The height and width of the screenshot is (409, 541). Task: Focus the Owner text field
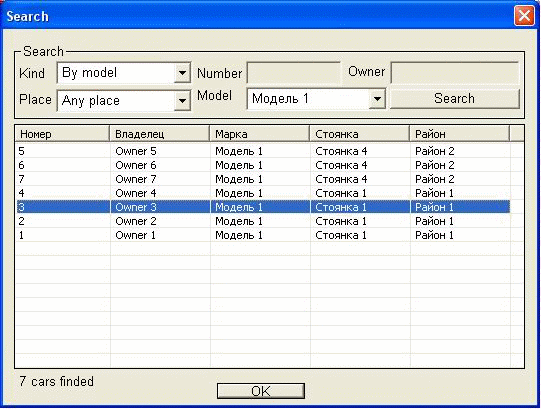[455, 73]
